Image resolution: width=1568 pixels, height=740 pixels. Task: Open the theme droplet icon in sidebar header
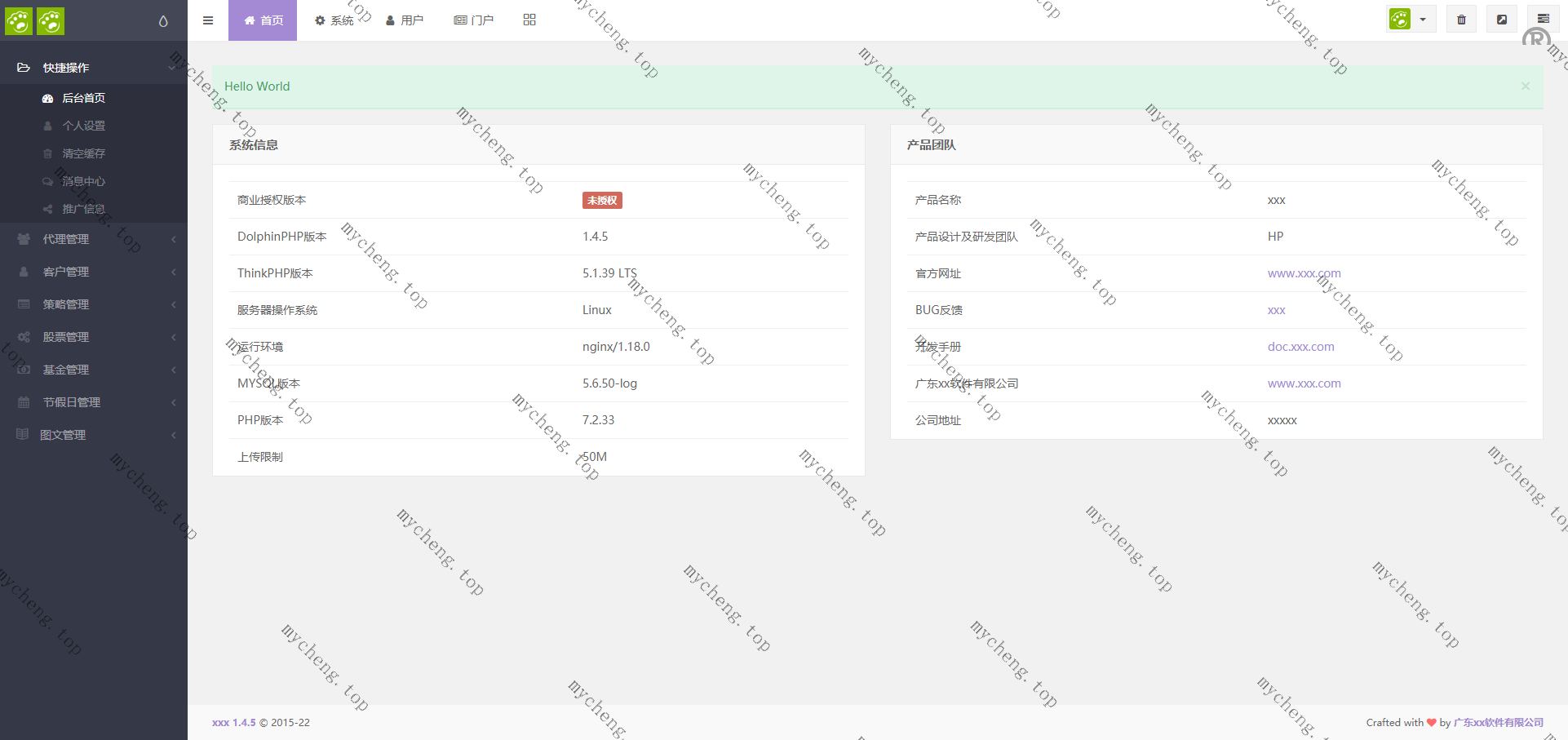(x=163, y=21)
